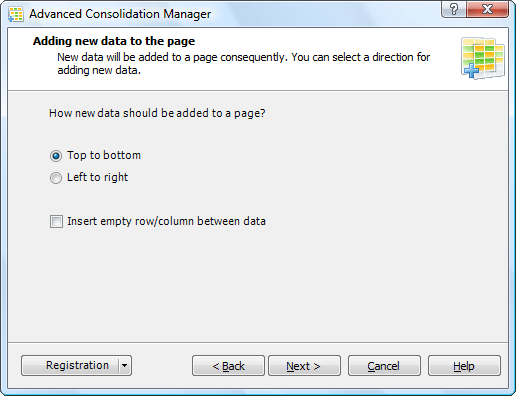
Task: Open Help using the bottom Help button
Action: click(x=464, y=366)
